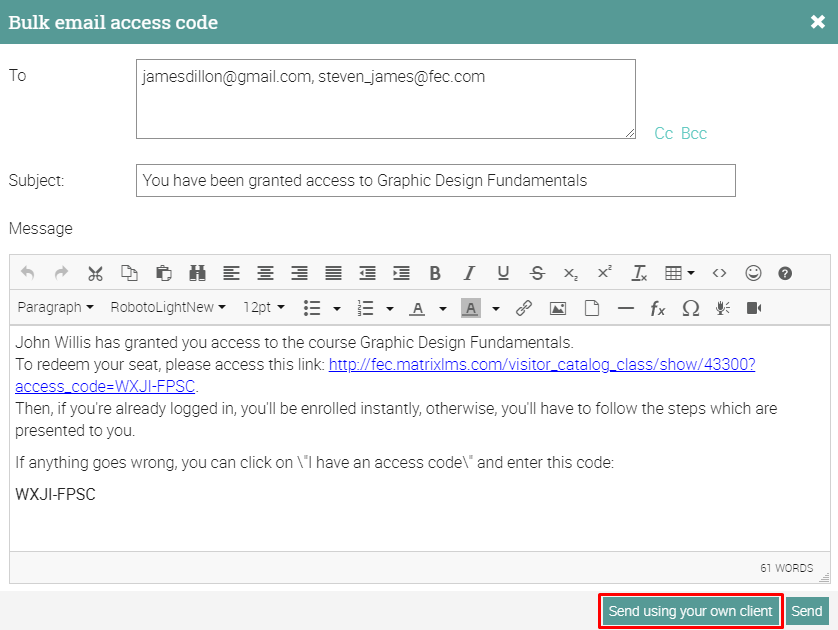Image resolution: width=838 pixels, height=630 pixels.
Task: Expand text color picker arrow
Action: pos(443,308)
